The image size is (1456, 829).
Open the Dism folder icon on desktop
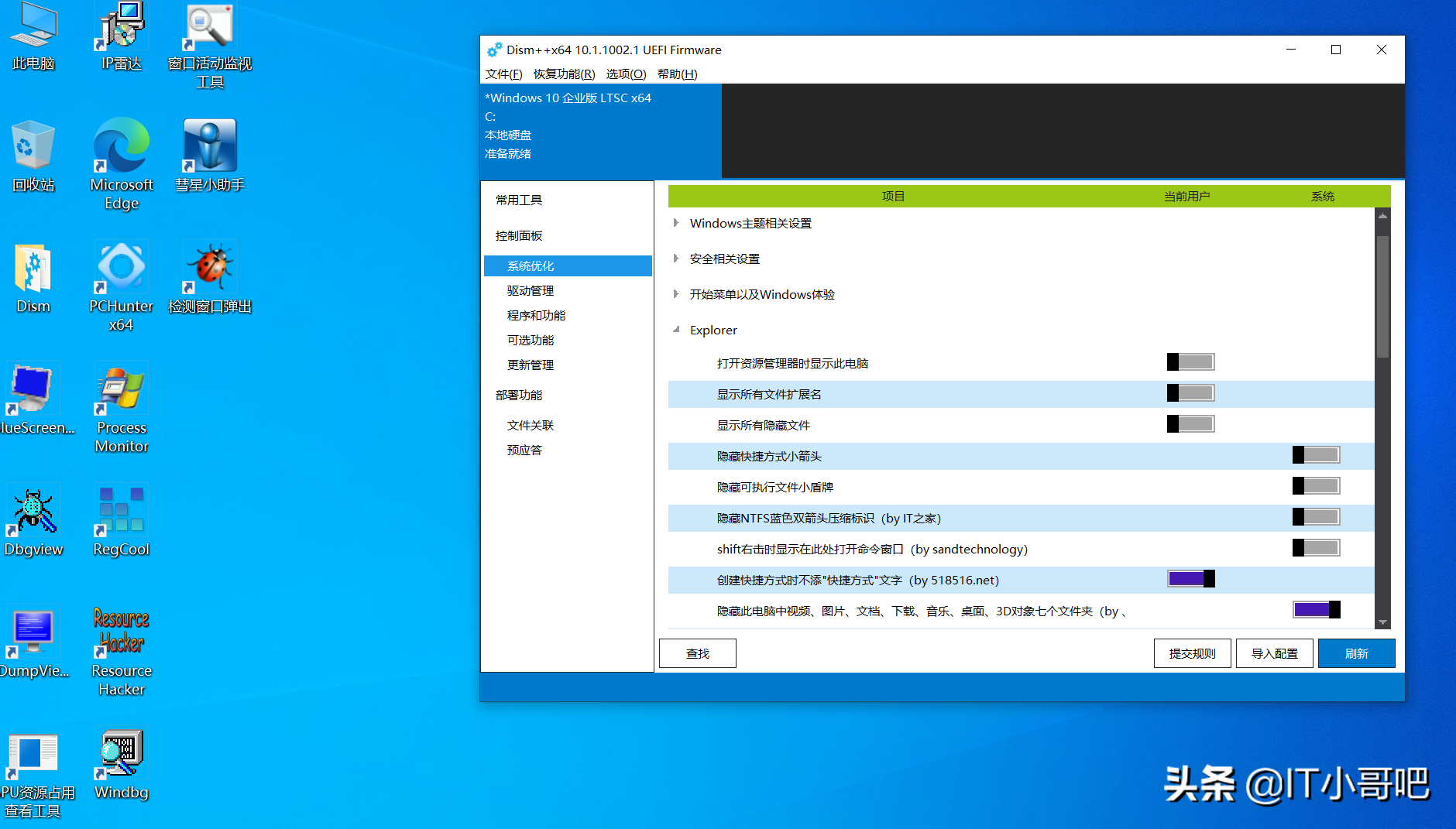(x=33, y=278)
